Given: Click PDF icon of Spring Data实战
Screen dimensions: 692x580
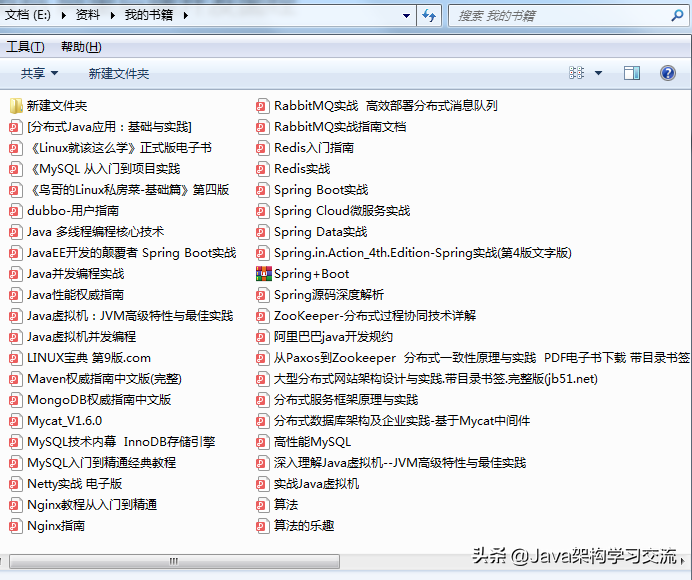Looking at the screenshot, I should click(262, 232).
